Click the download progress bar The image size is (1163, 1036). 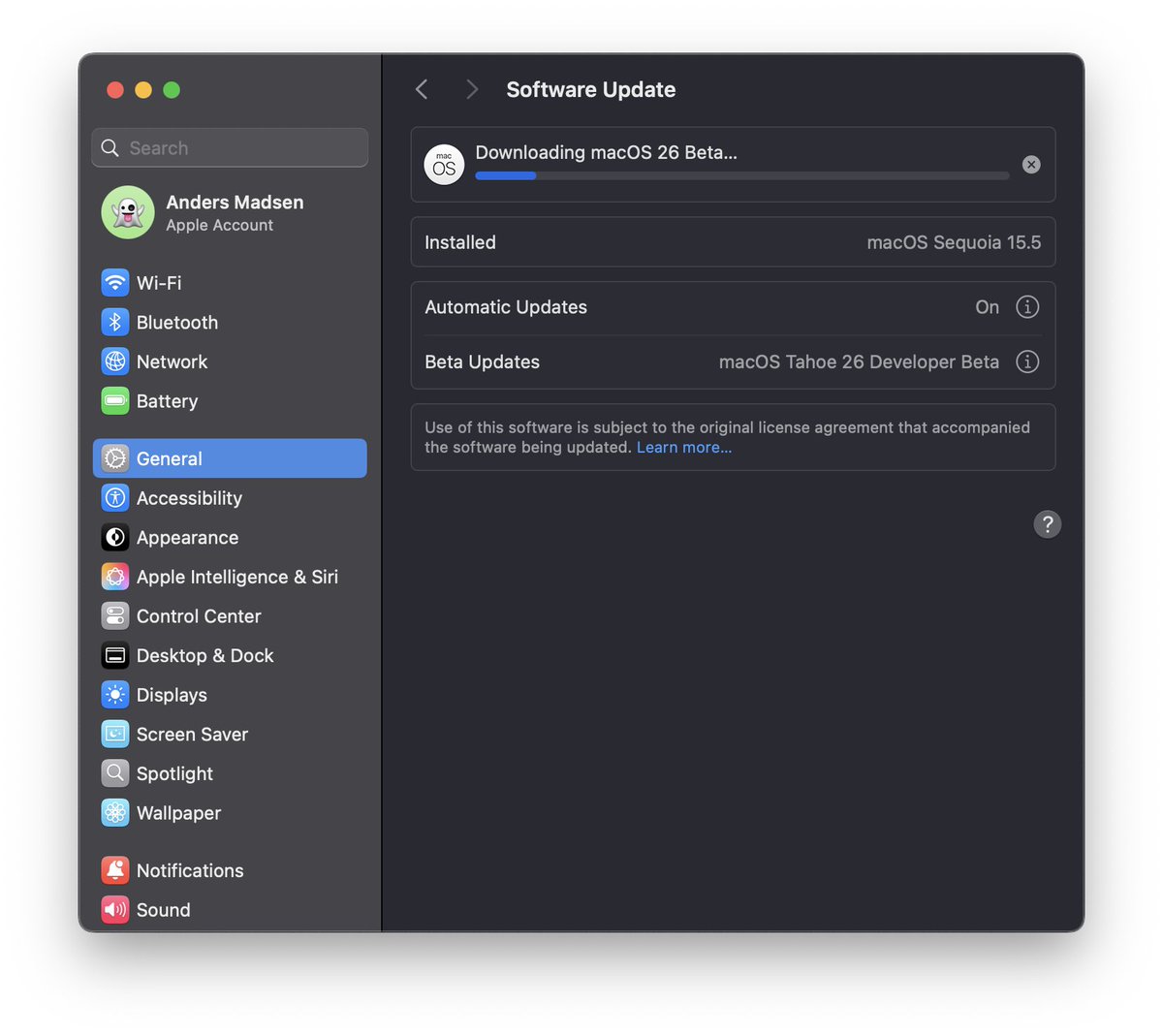tap(742, 175)
